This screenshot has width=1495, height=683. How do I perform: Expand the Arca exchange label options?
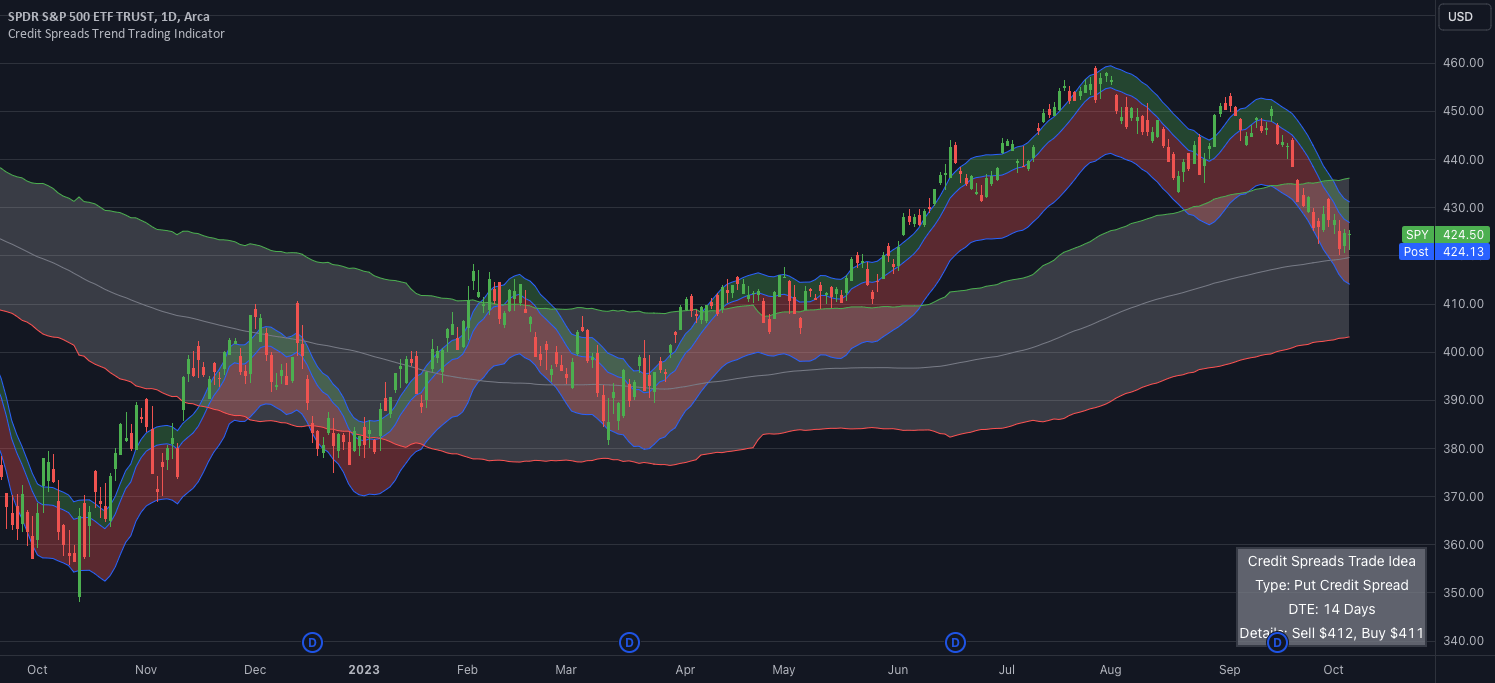coord(195,16)
